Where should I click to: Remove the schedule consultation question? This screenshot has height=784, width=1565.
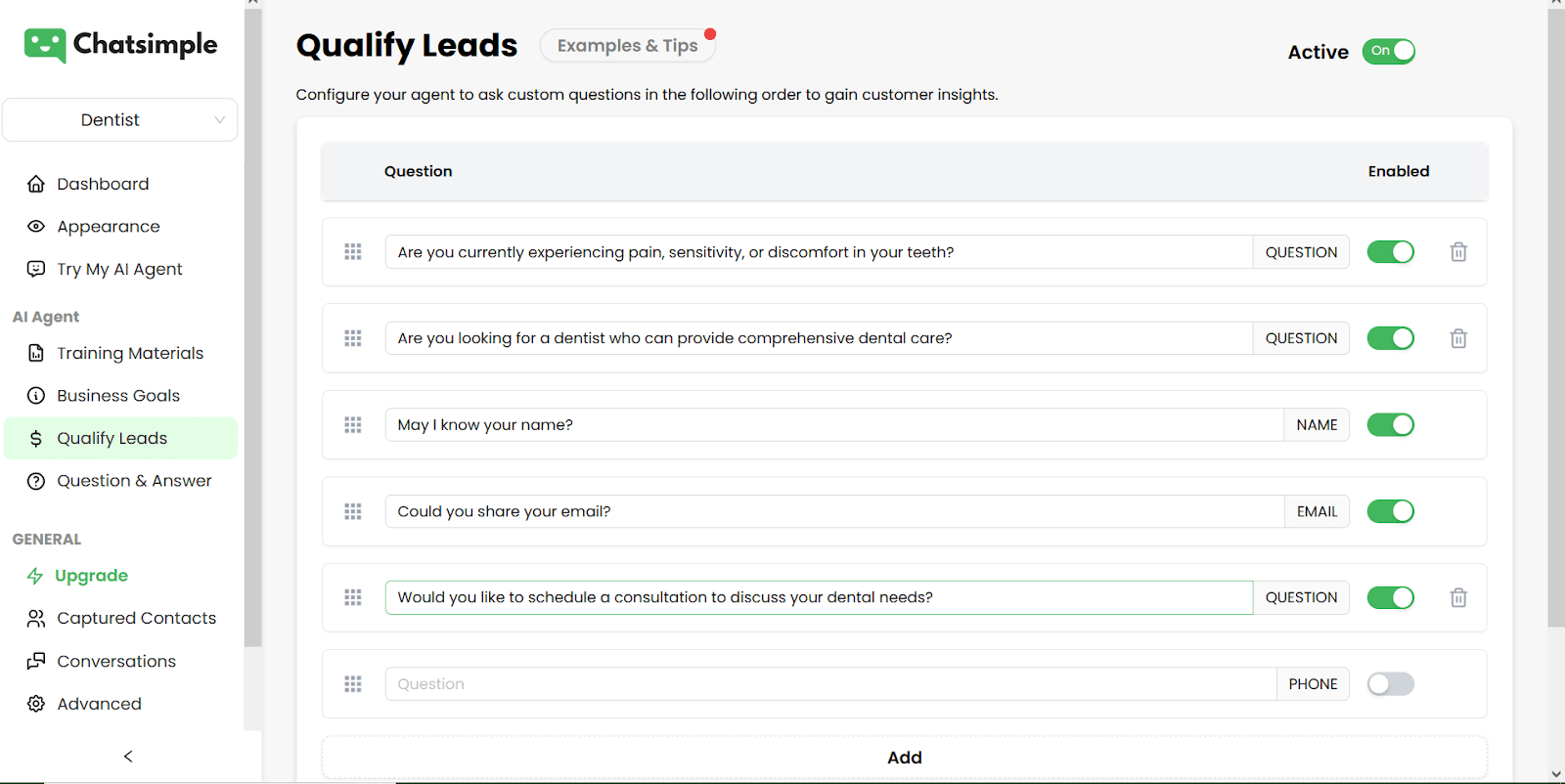point(1458,597)
